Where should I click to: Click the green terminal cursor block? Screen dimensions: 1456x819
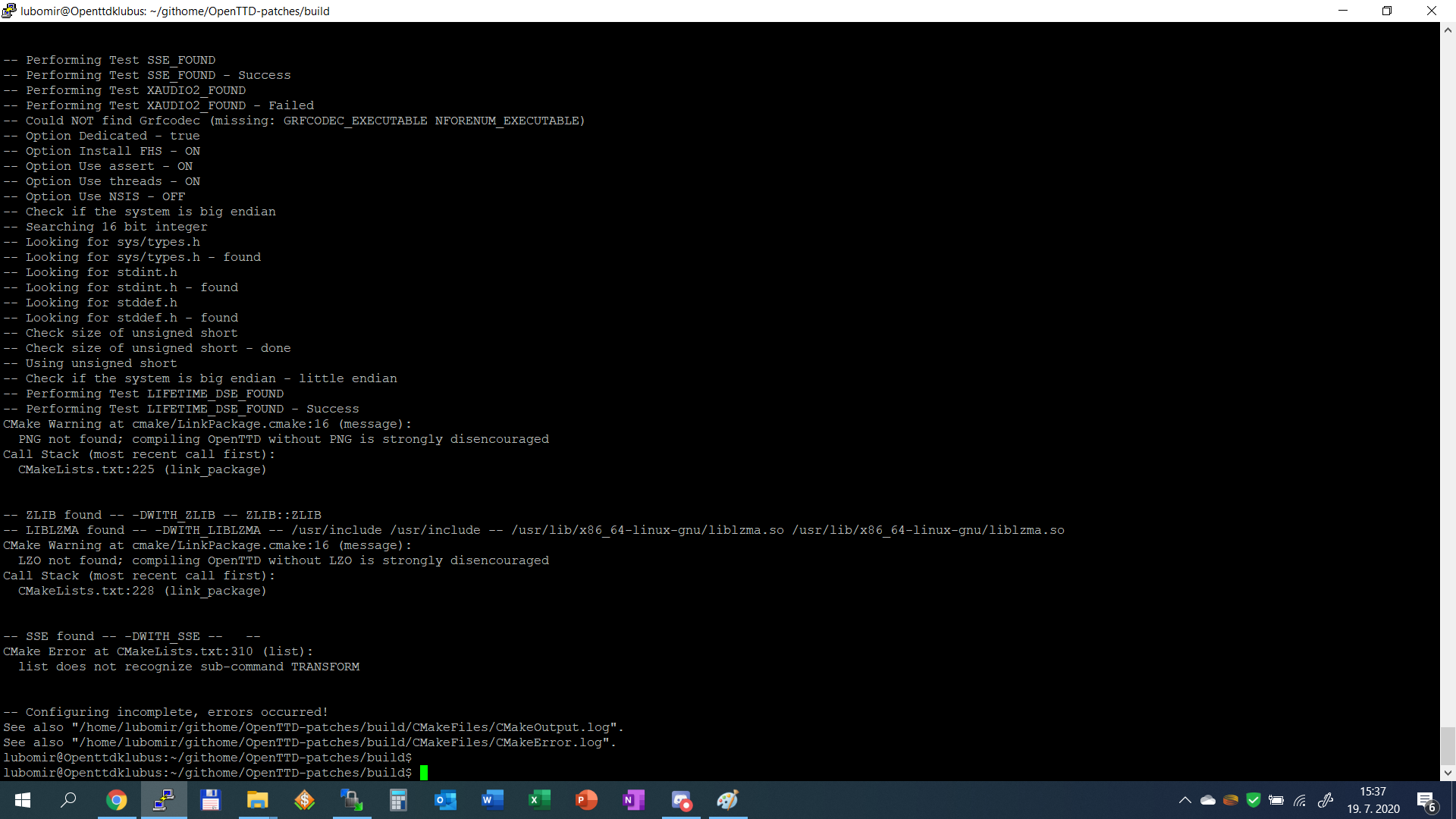click(x=424, y=773)
